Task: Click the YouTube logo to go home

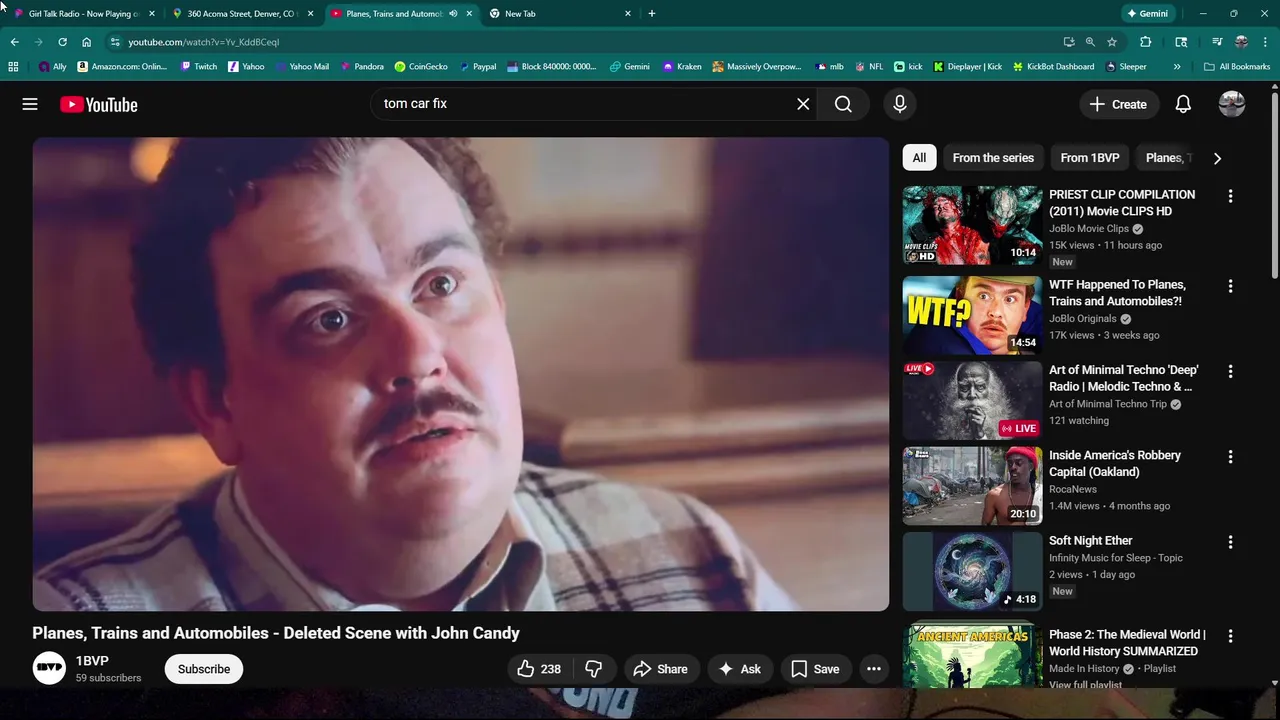Action: [98, 104]
